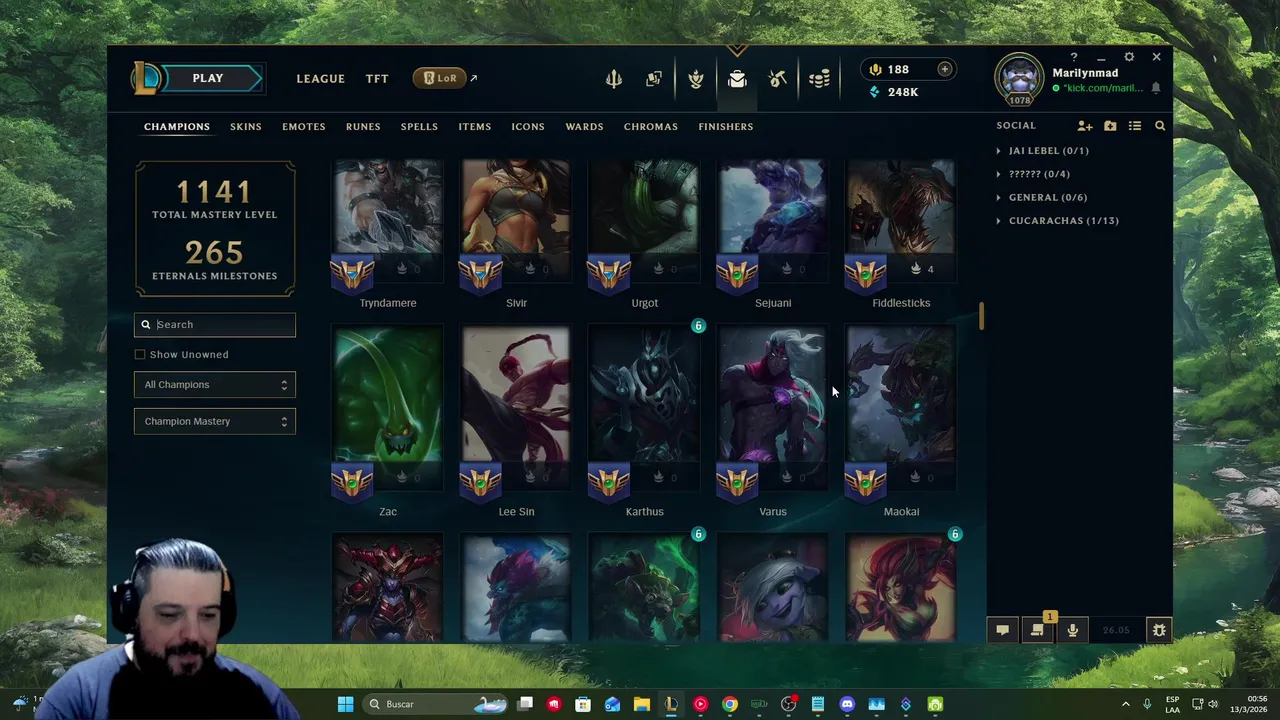Switch to the Icons tab
Screen dimensions: 1280x720
point(528,127)
